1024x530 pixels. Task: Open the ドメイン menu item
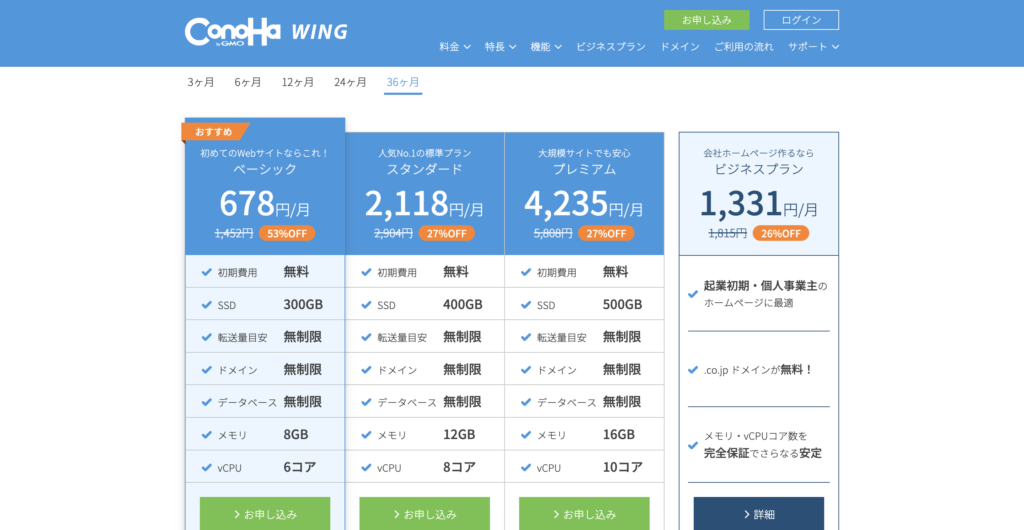click(680, 47)
